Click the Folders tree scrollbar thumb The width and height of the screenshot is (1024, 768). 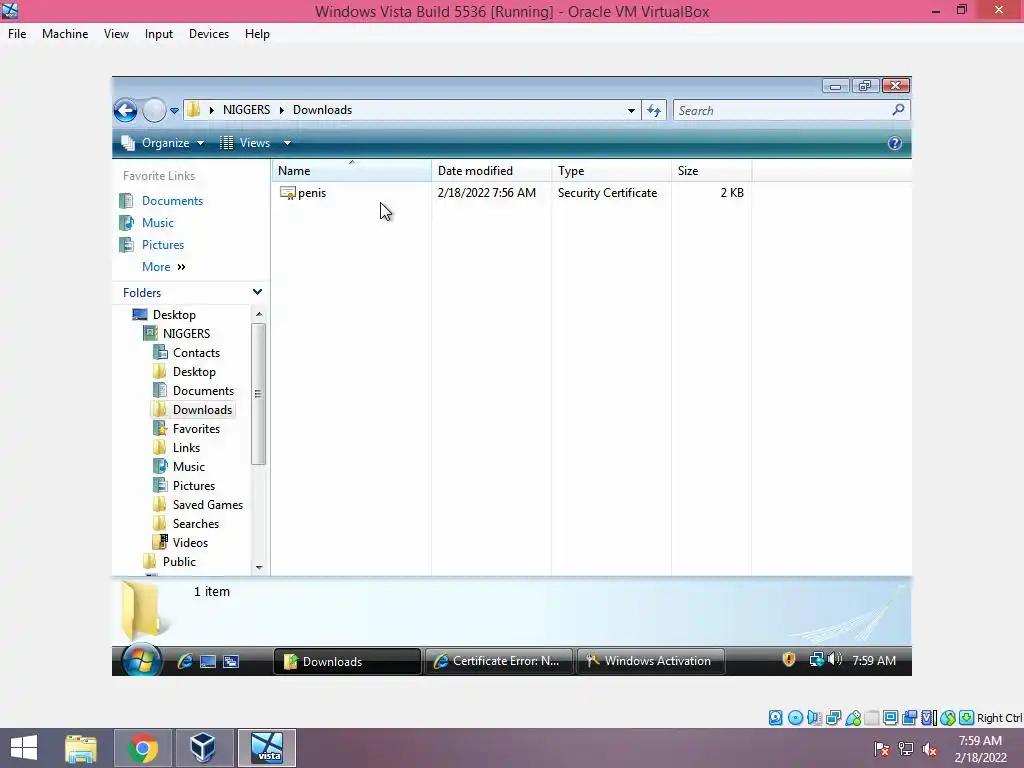click(259, 394)
